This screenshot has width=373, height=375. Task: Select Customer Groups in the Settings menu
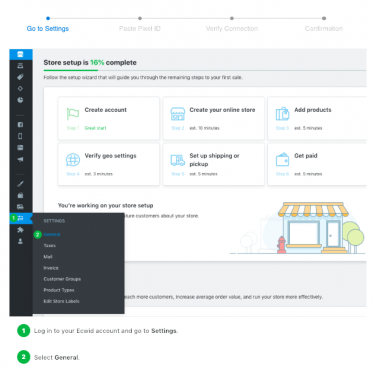62,279
